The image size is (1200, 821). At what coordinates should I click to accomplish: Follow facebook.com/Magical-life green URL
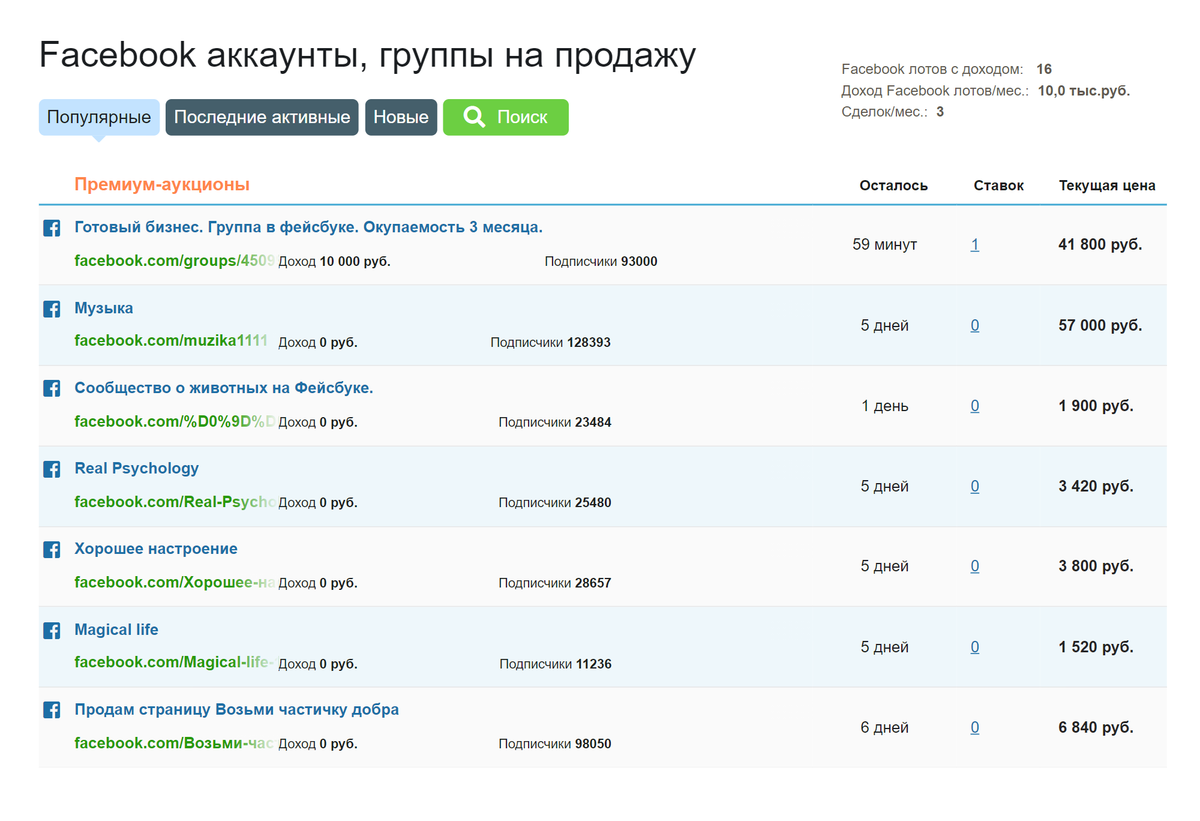click(174, 662)
